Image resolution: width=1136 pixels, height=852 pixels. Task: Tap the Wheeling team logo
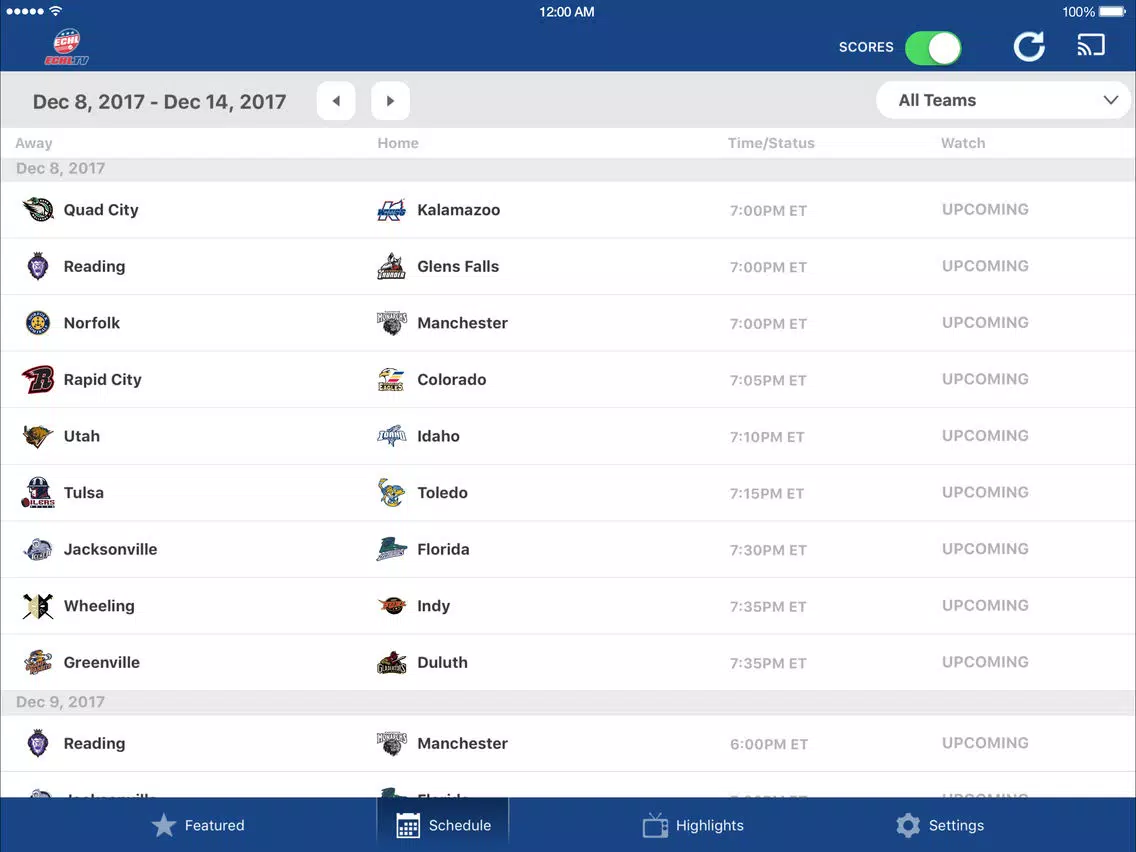coord(38,606)
